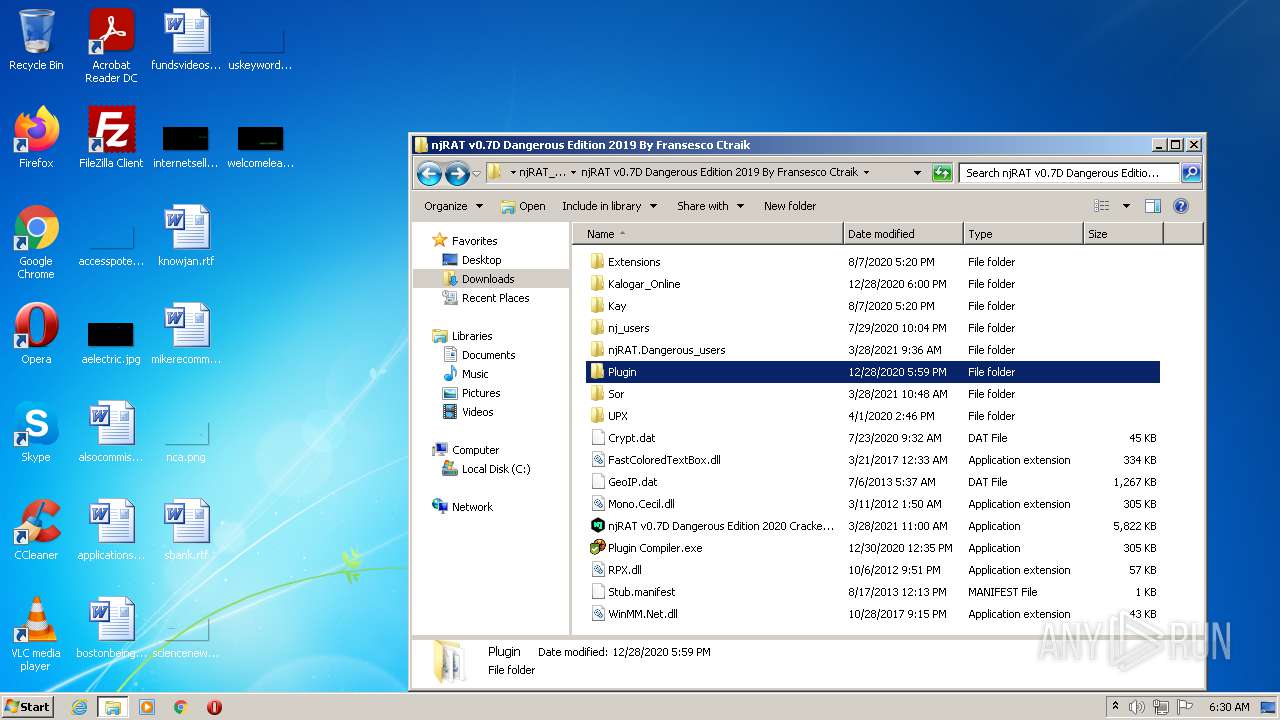The height and width of the screenshot is (720, 1280).
Task: Open the view options dropdown arrow
Action: tap(1126, 206)
